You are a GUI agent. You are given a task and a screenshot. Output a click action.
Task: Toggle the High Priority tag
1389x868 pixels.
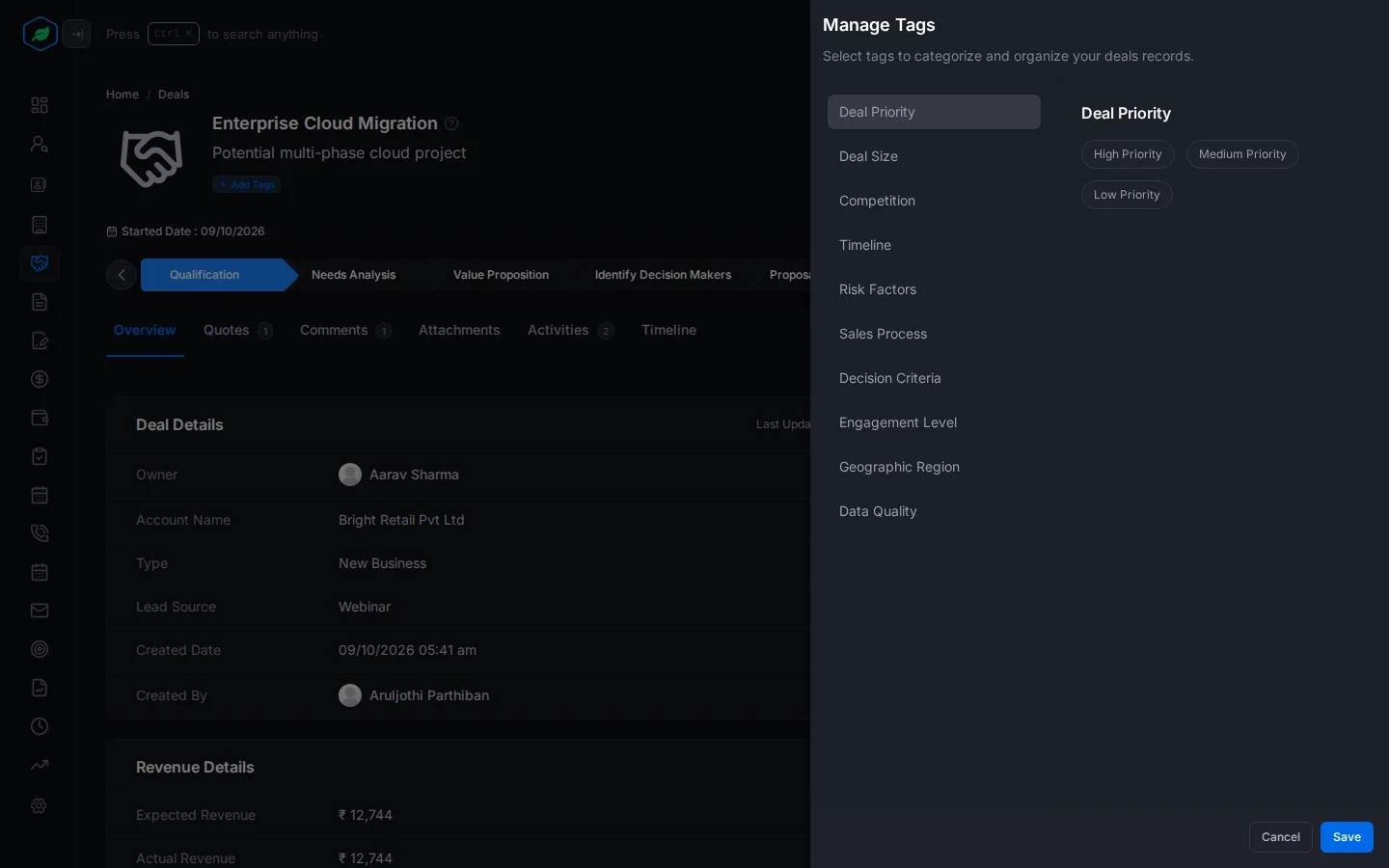coord(1128,154)
